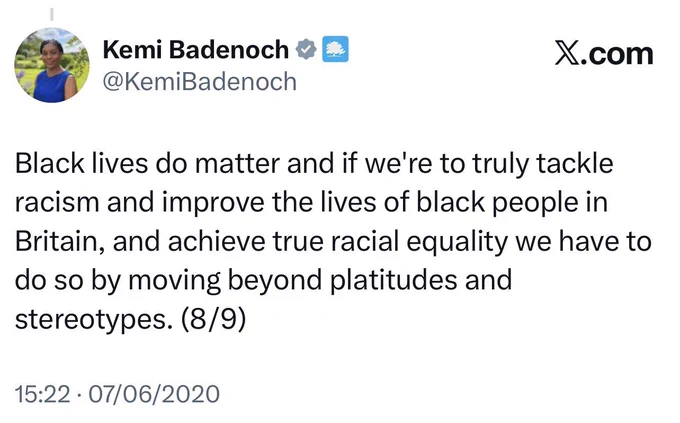Click the 07/06/2020 post date
Screen dimensions: 680x423
click(154, 394)
